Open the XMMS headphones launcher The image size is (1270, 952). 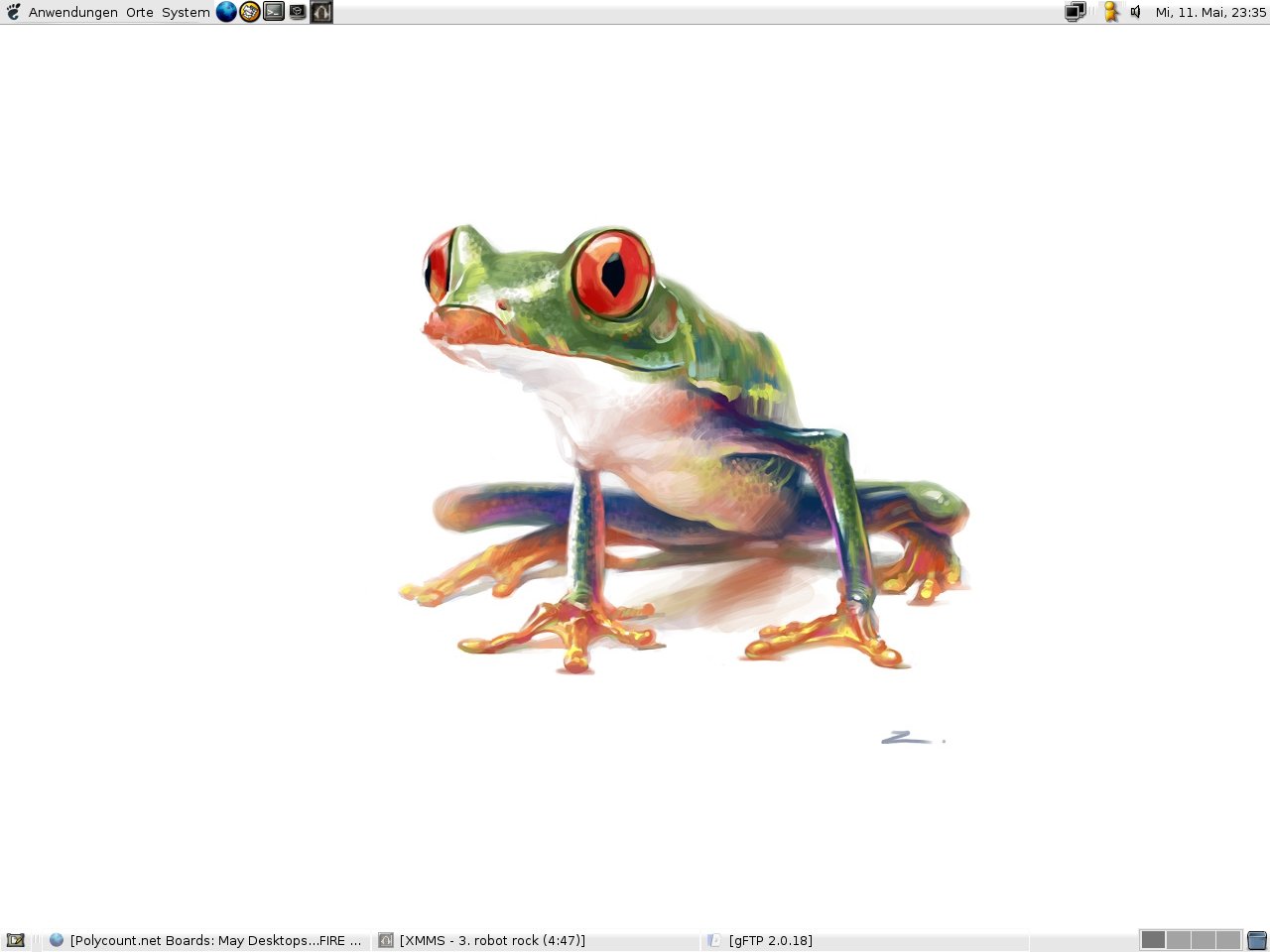pos(321,12)
